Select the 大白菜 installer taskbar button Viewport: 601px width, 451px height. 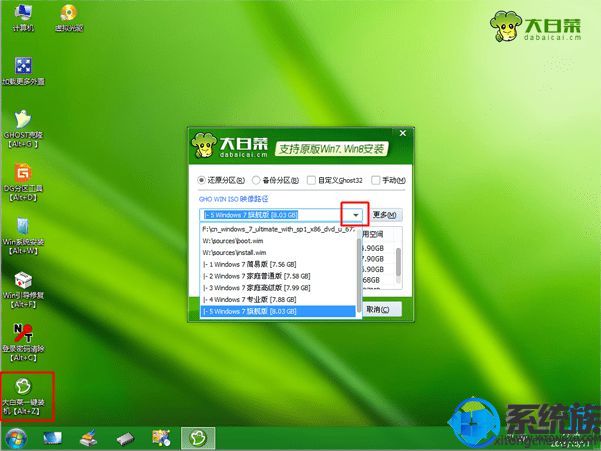[x=198, y=438]
